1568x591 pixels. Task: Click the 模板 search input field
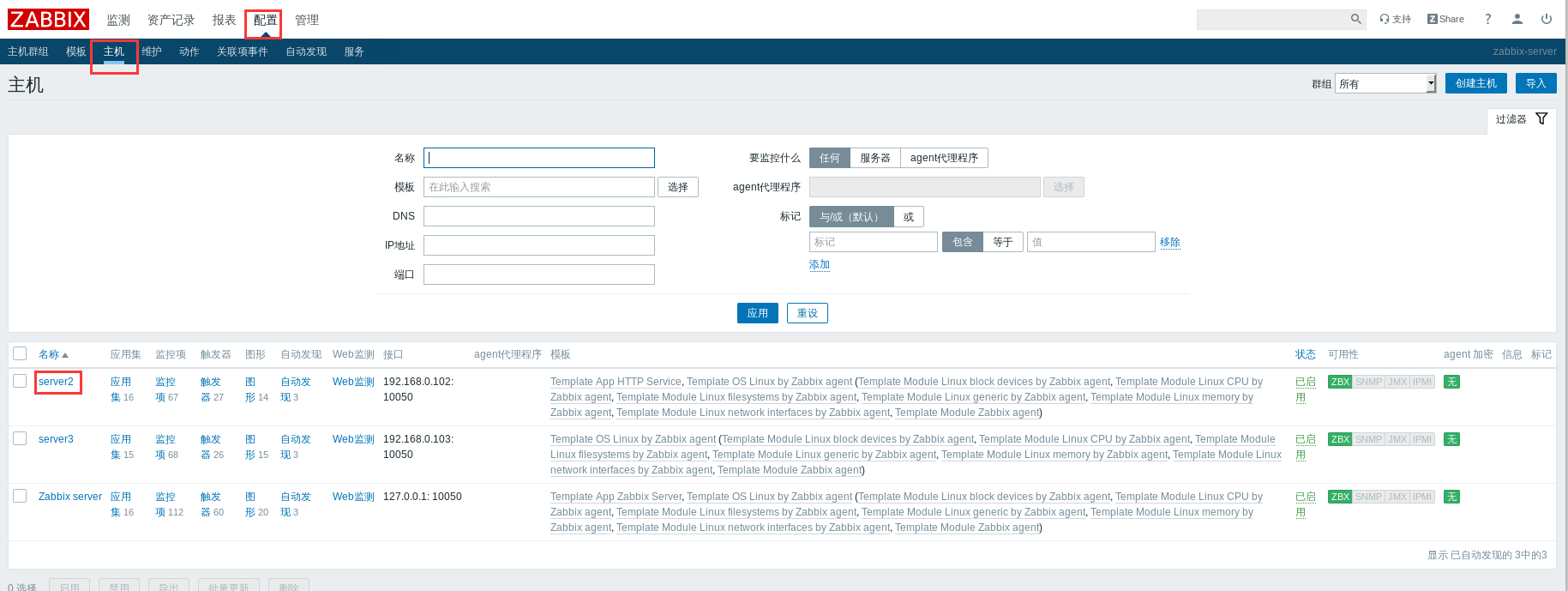tap(539, 187)
